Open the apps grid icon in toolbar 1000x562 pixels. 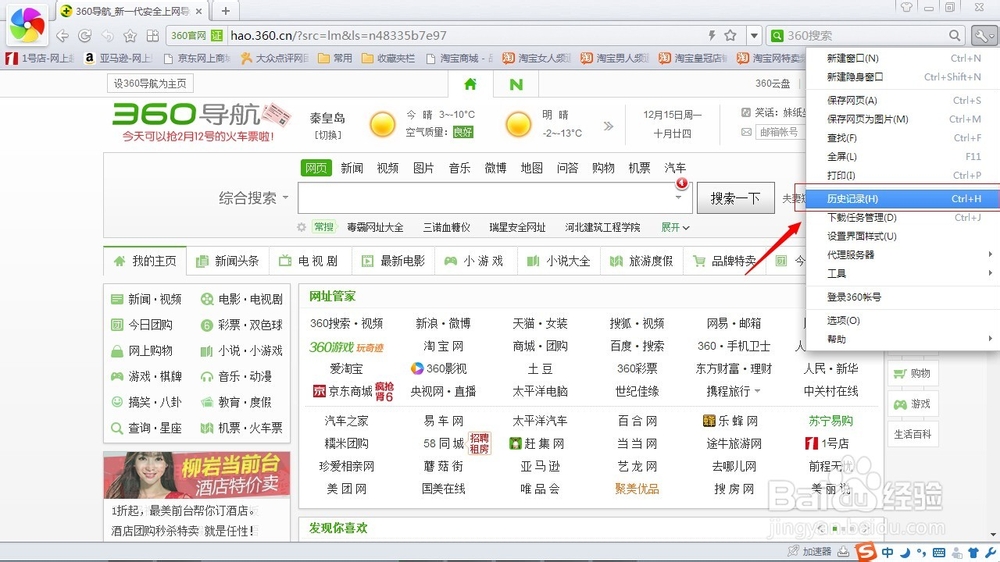pyautogui.click(x=152, y=36)
